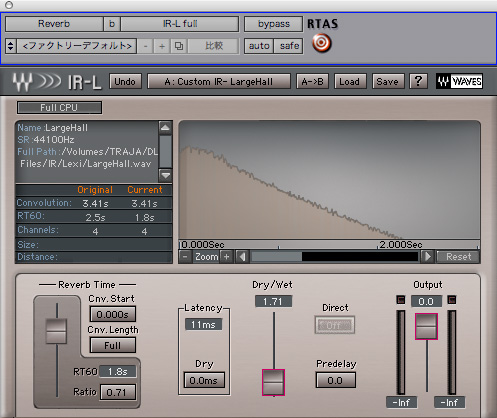This screenshot has height=418, width=497.
Task: Toggle the auto button
Action: [x=259, y=46]
